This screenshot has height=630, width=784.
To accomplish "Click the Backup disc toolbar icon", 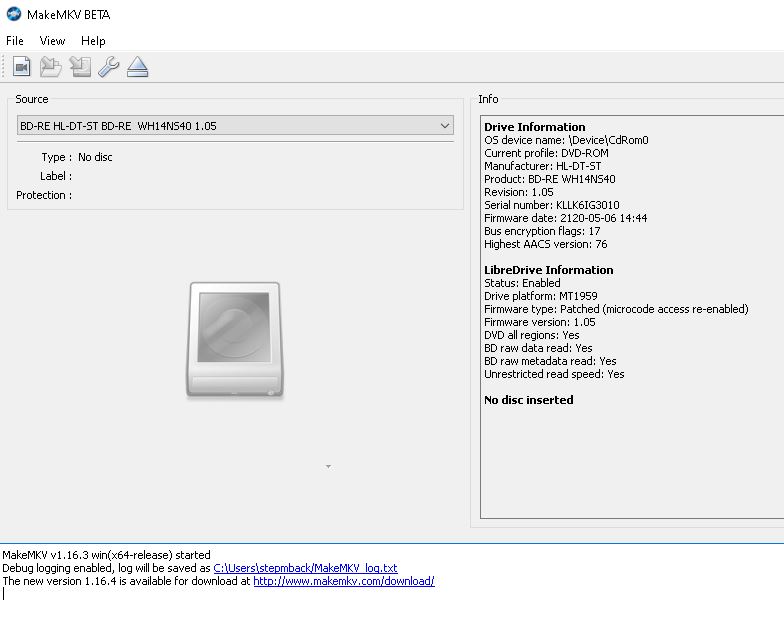I will click(80, 66).
